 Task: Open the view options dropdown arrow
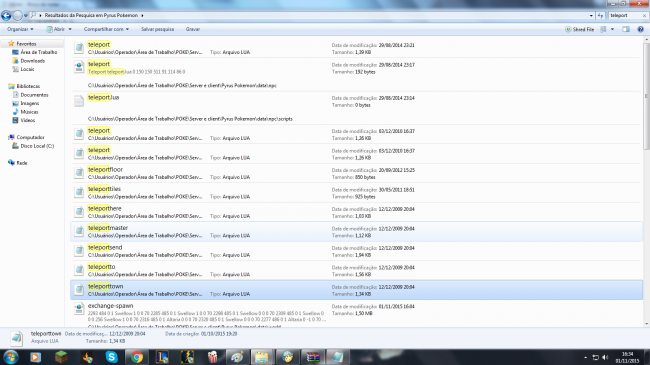click(x=612, y=29)
